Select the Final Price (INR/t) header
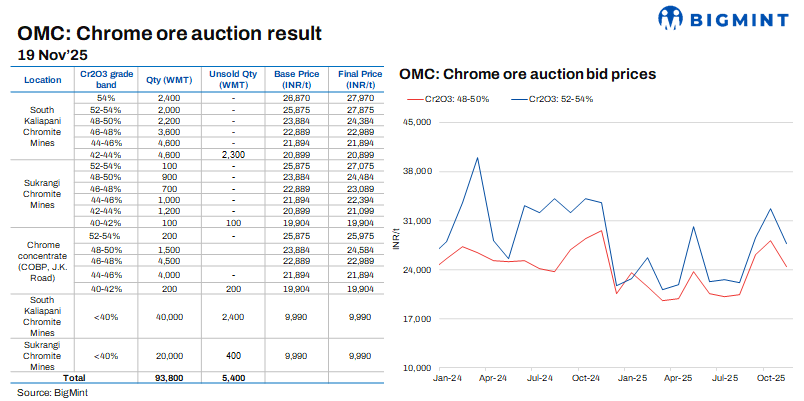 point(359,79)
